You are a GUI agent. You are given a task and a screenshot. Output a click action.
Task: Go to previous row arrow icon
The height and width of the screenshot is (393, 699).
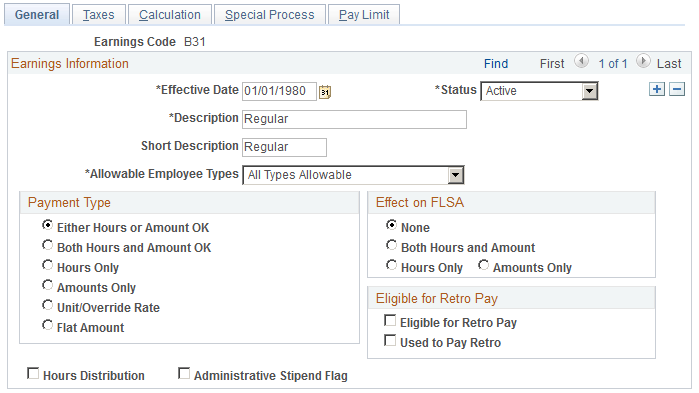coord(581,61)
